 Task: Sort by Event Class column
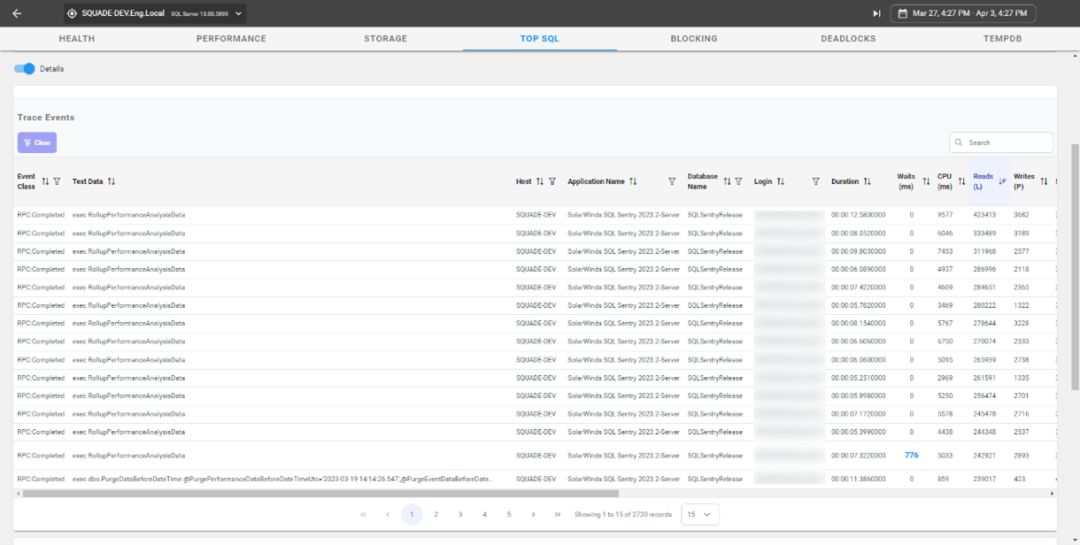click(x=45, y=181)
